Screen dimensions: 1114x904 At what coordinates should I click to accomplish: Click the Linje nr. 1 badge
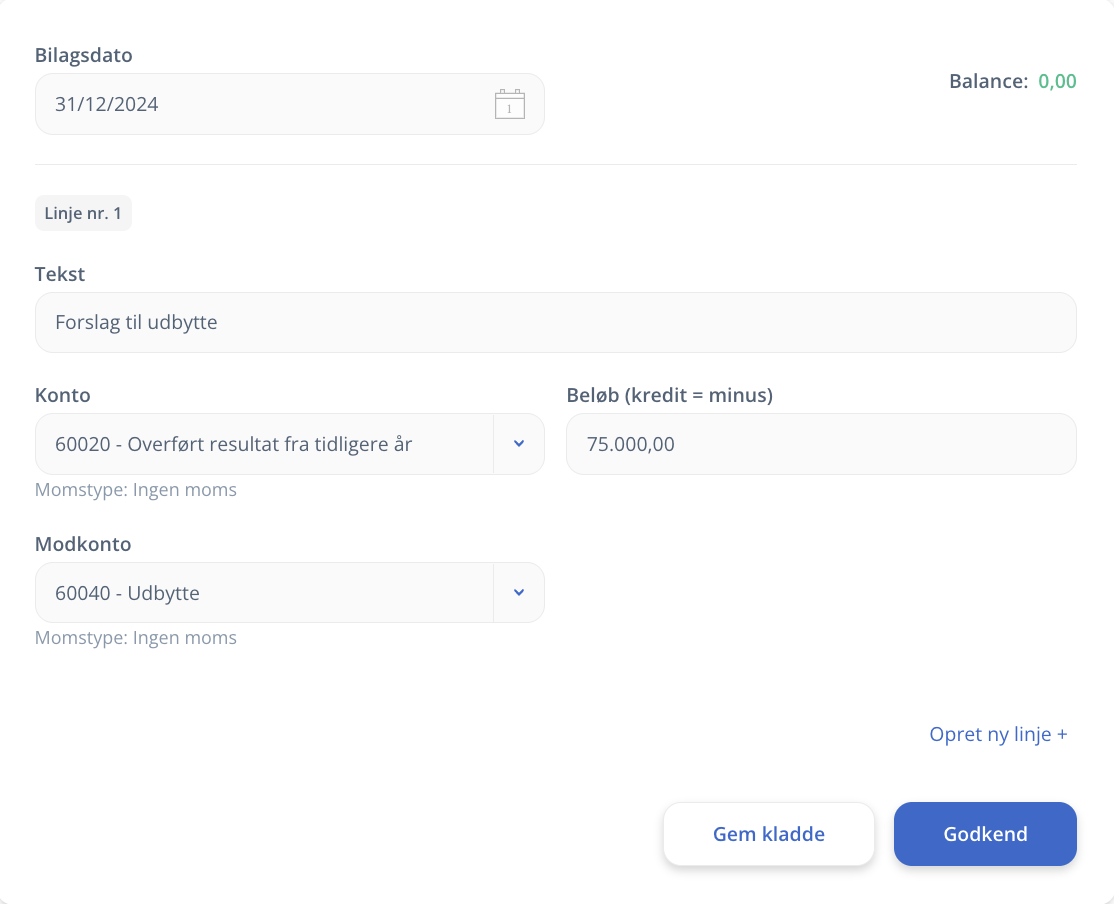coord(83,213)
